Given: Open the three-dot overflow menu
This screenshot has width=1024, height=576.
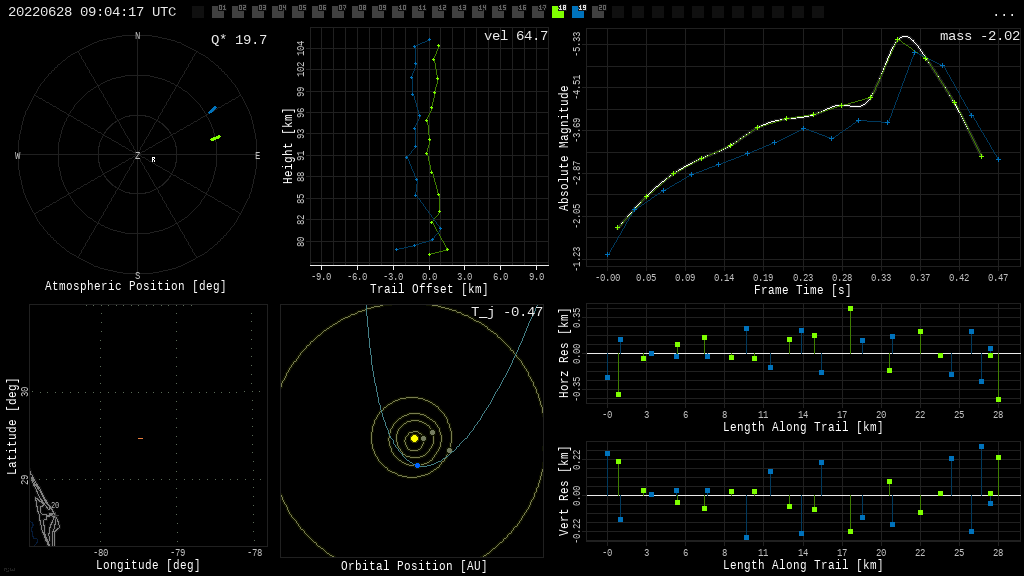Looking at the screenshot, I should point(1003,13).
